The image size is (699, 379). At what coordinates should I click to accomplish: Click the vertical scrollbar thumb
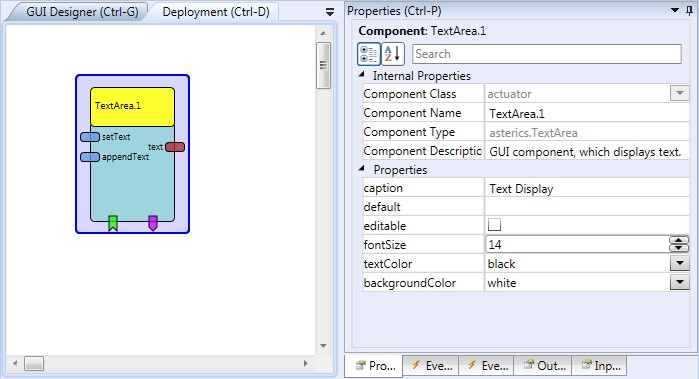pyautogui.click(x=323, y=66)
